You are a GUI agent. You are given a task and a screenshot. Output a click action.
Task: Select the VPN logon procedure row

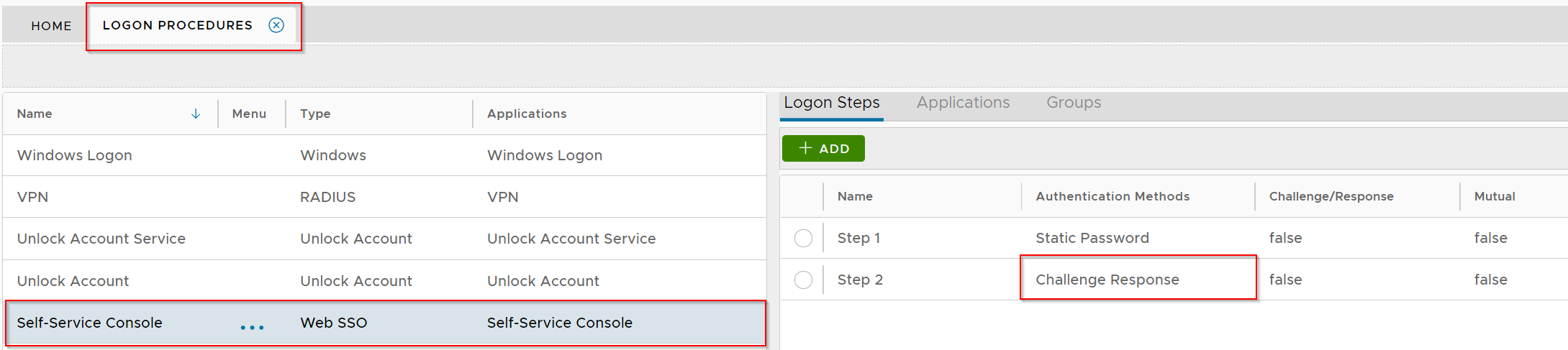tap(33, 197)
